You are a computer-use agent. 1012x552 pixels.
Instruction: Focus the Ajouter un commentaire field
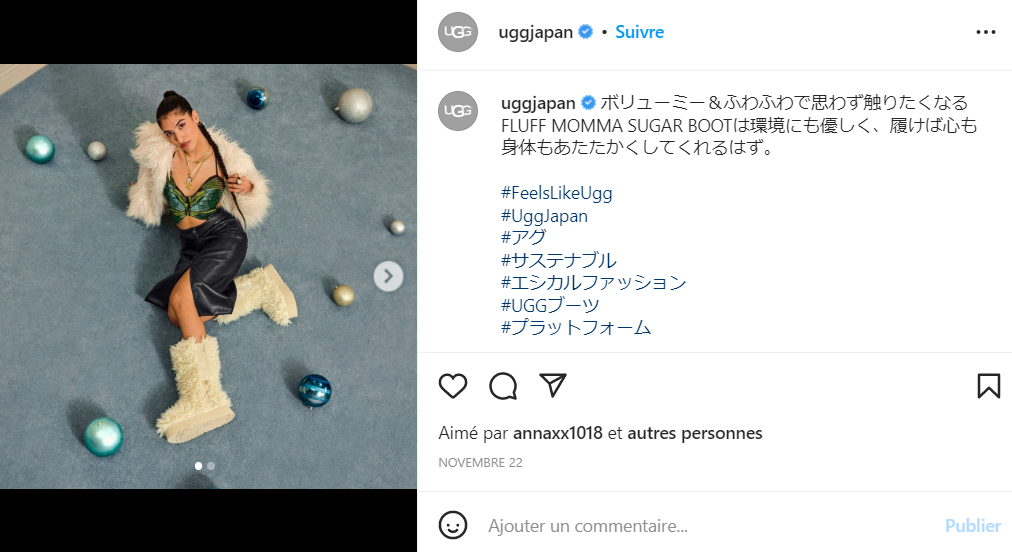710,526
